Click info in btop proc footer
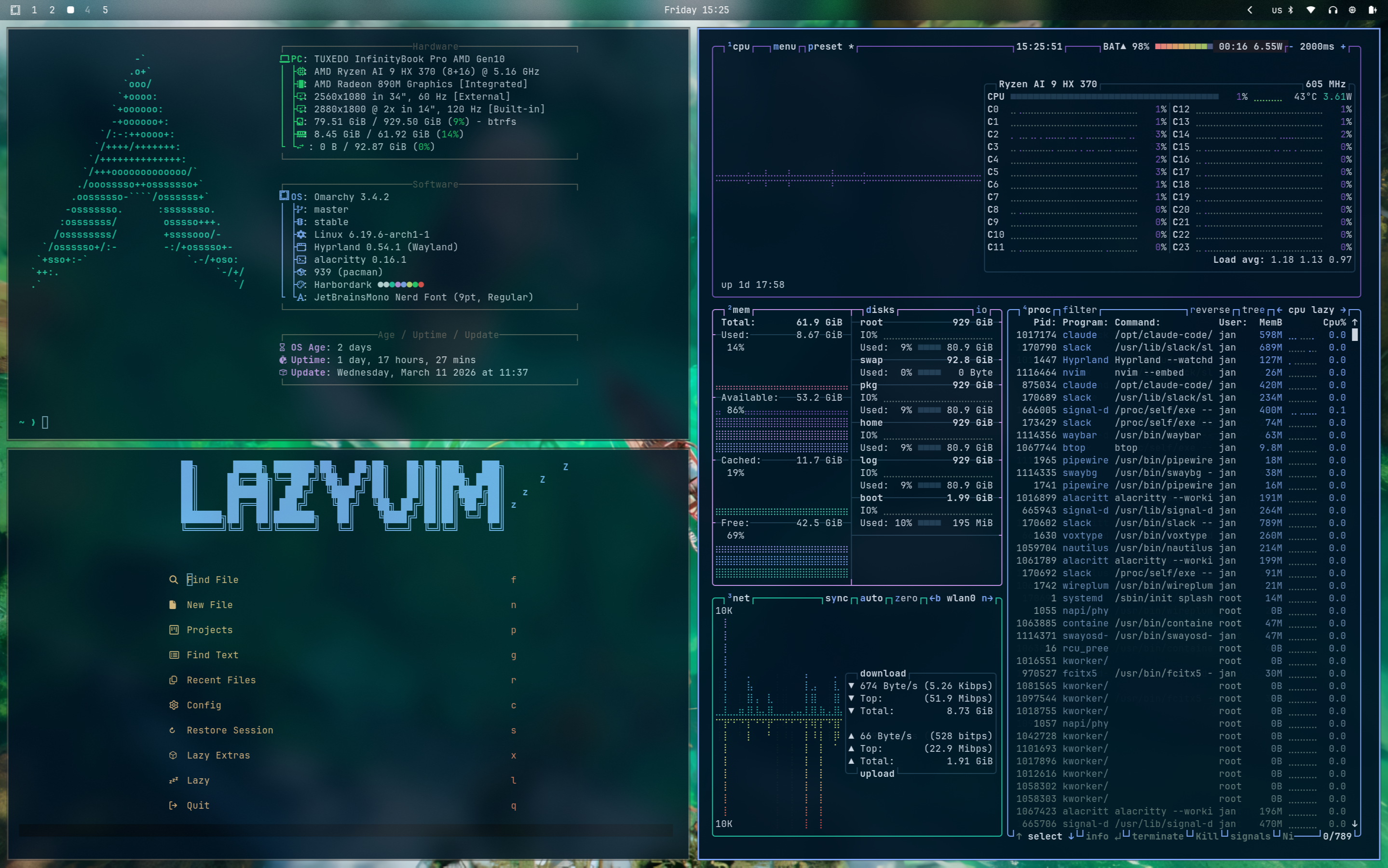This screenshot has width=1388, height=868. pos(1097,837)
